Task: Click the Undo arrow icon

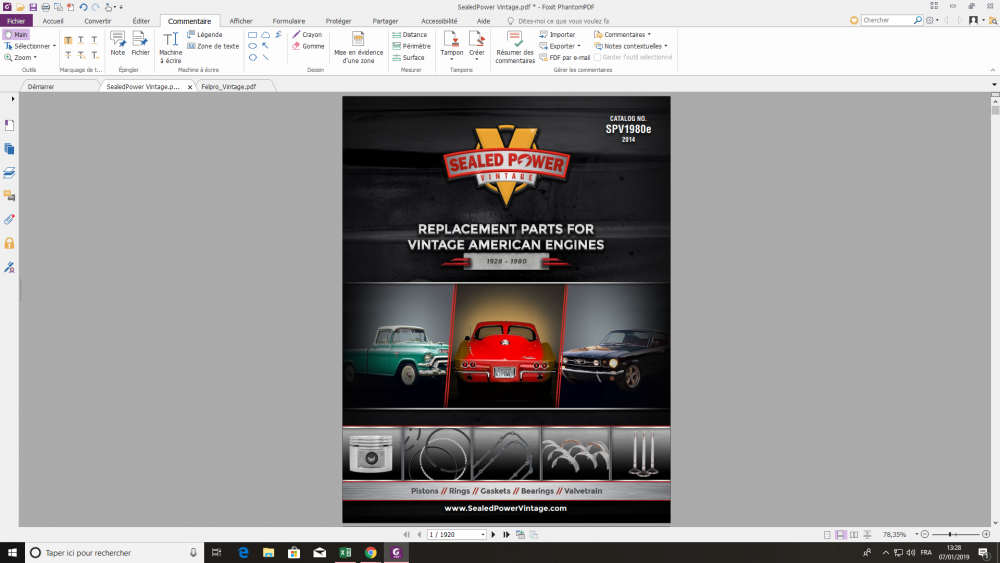Action: coord(83,7)
